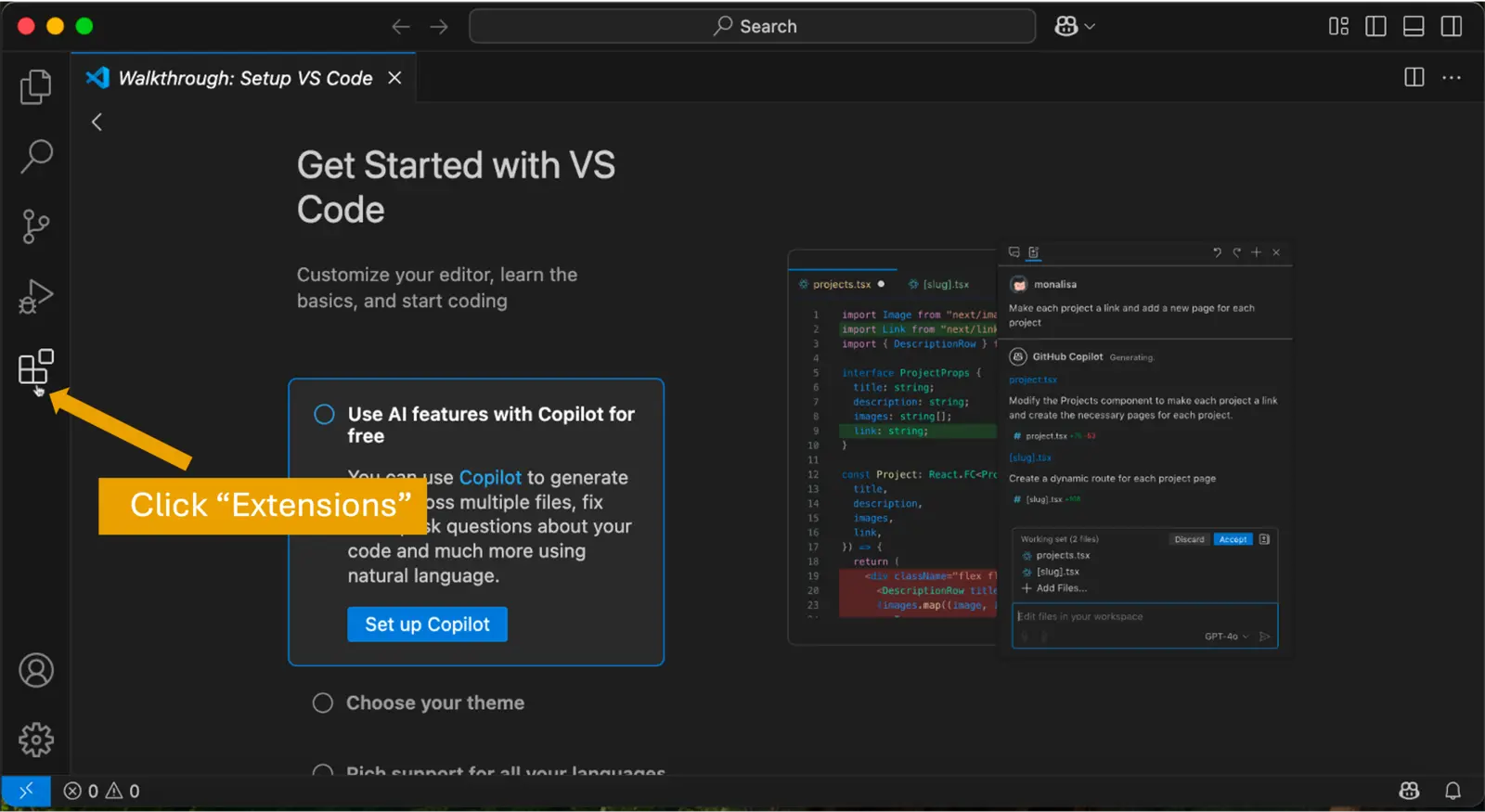Follow the Copilot link in the description
Screen dimensions: 1485x812
[x=490, y=478]
